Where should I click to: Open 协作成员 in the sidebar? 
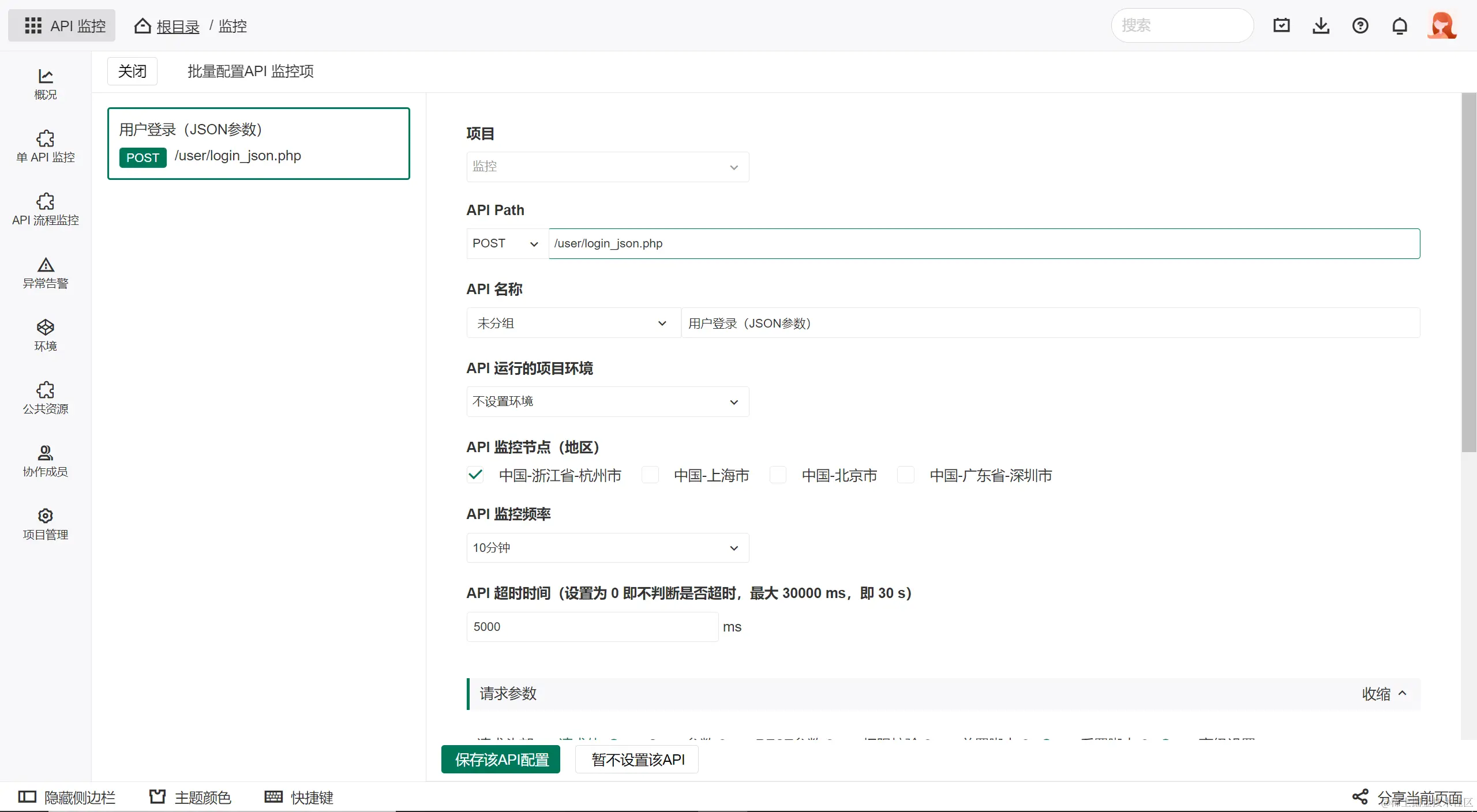[46, 461]
